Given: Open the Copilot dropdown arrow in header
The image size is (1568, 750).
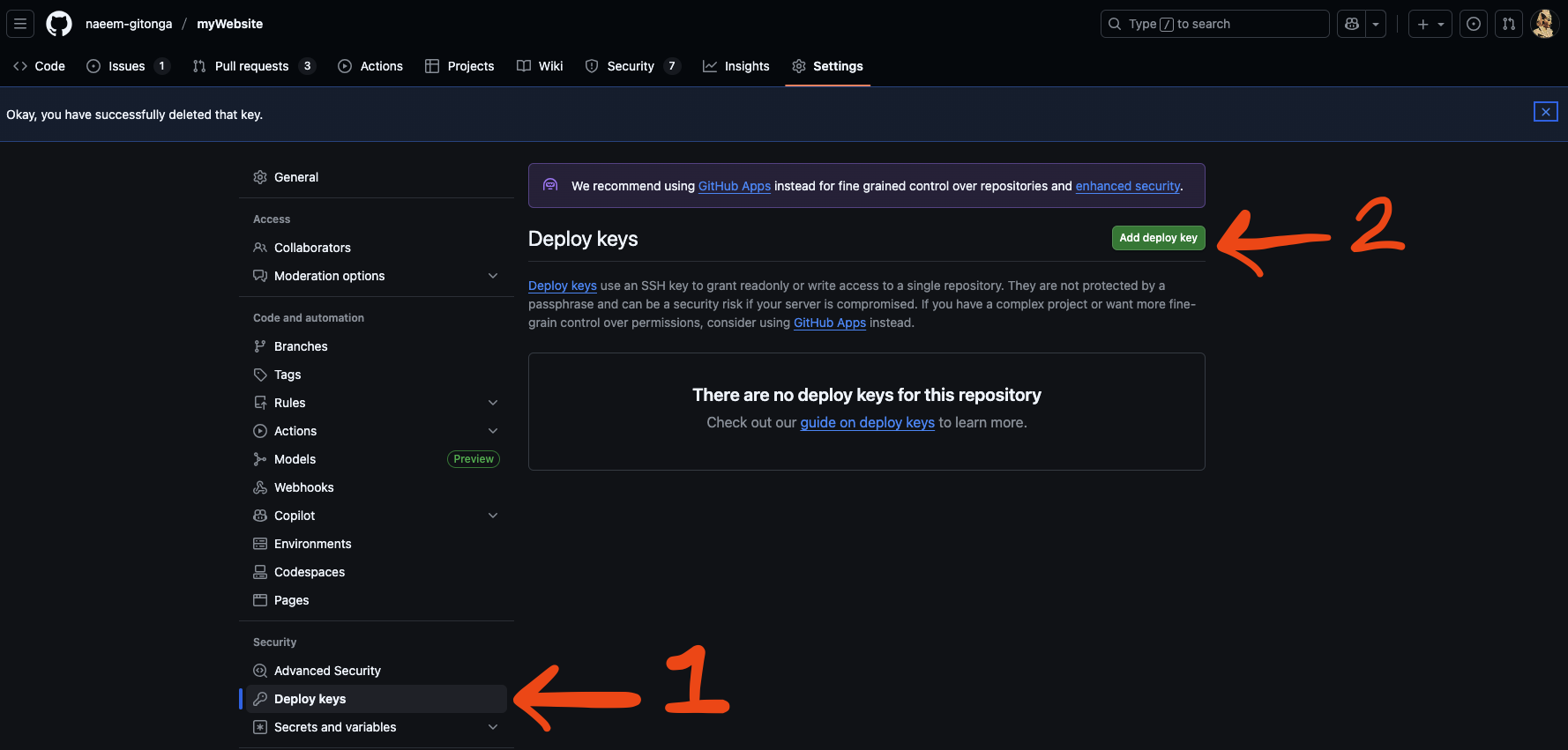Looking at the screenshot, I should [1376, 24].
